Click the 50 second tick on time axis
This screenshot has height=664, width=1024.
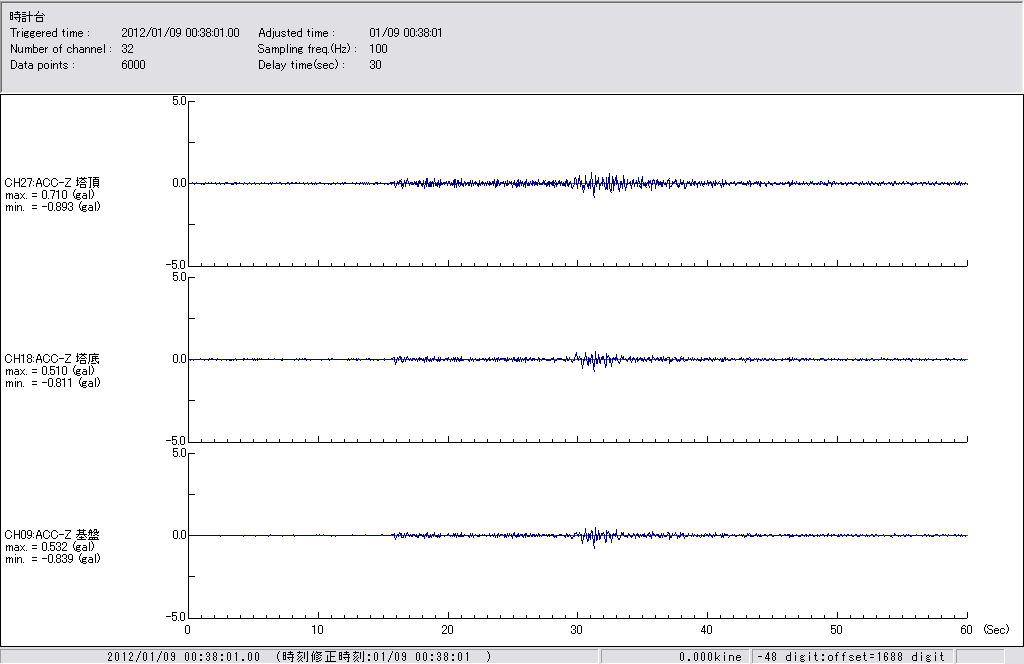[837, 630]
